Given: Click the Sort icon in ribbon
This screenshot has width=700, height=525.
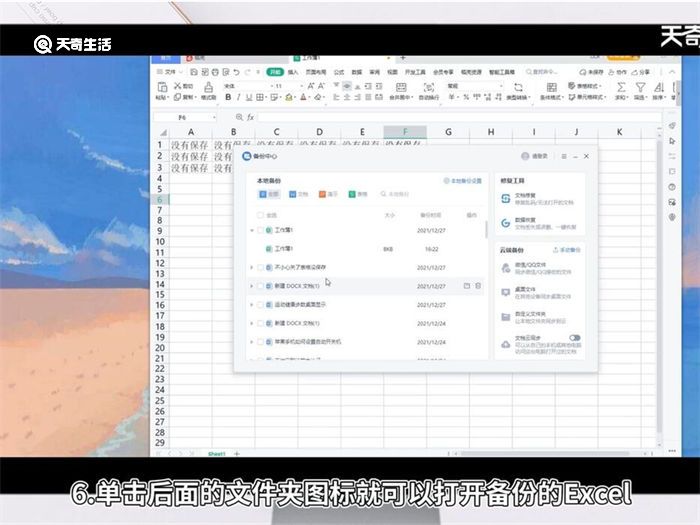Looking at the screenshot, I should tap(659, 87).
